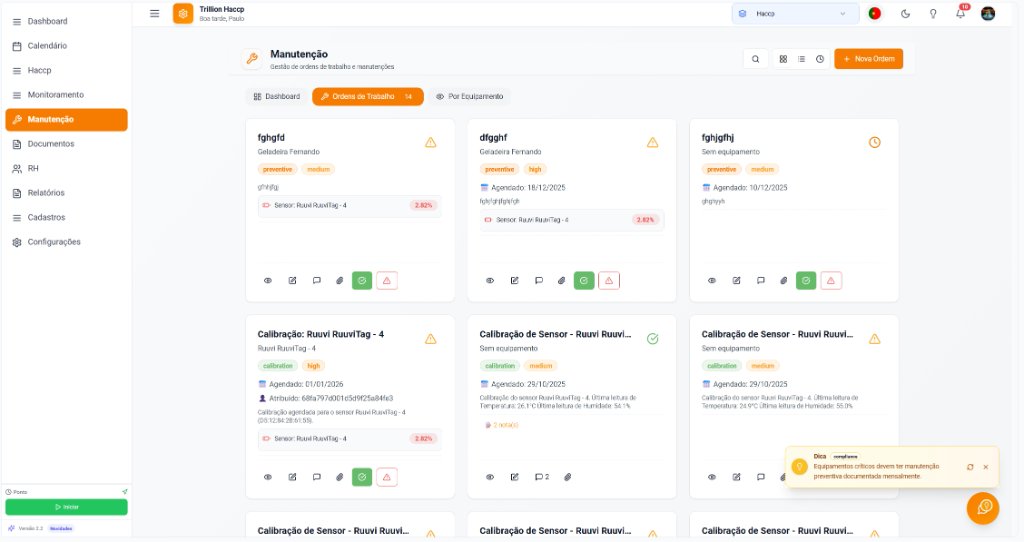Viewport: 1024px width, 542px height.
Task: Open Relatórios in sidebar
Action: click(66, 193)
